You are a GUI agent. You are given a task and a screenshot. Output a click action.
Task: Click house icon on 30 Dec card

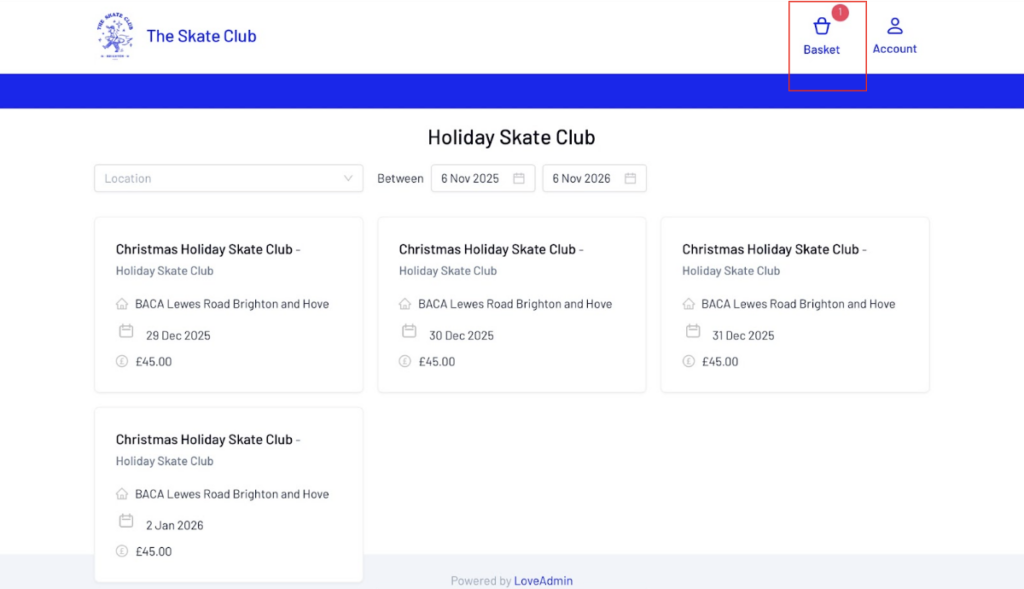pos(405,304)
